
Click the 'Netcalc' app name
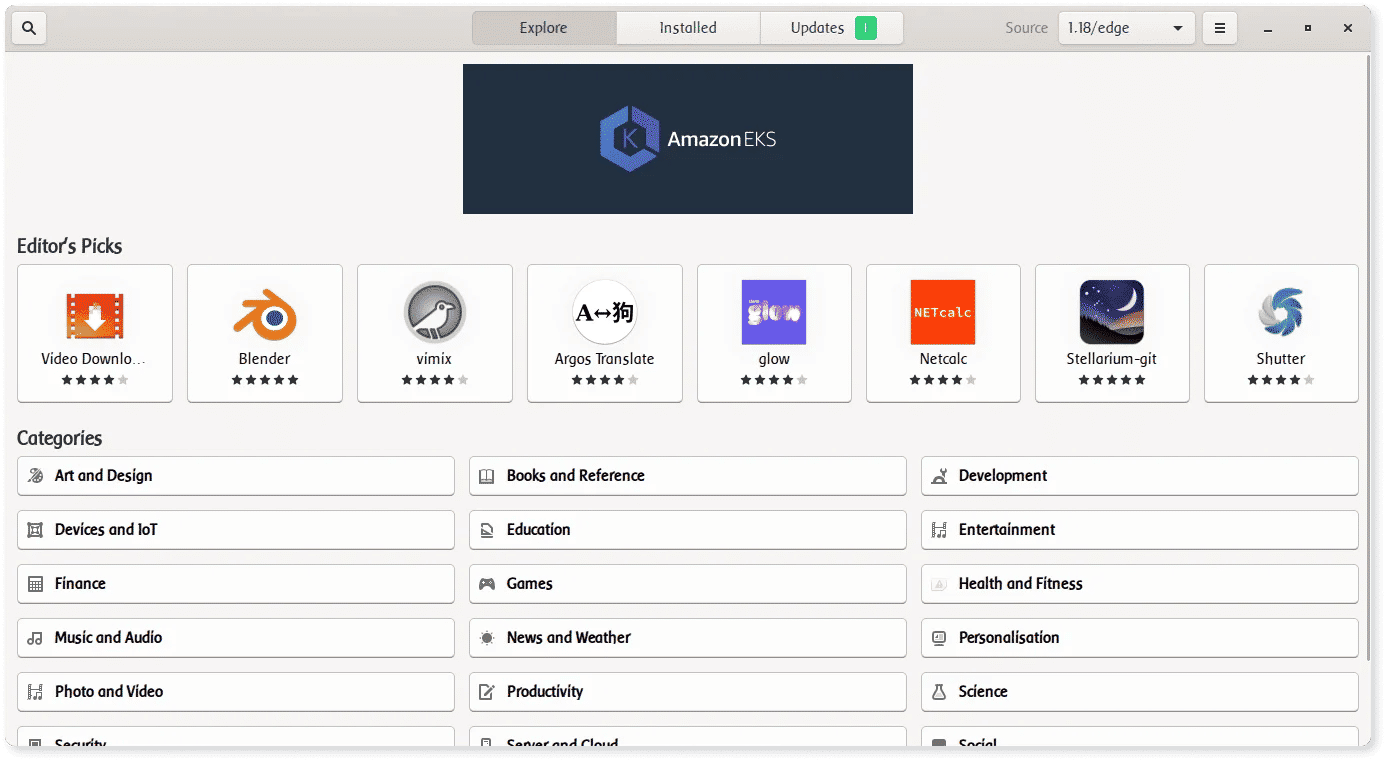pyautogui.click(x=944, y=359)
